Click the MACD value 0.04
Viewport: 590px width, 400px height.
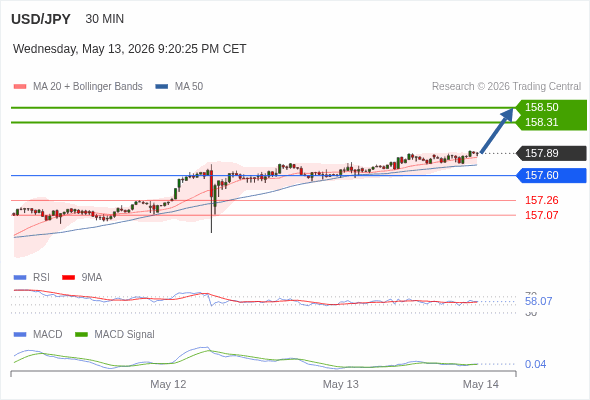point(535,364)
